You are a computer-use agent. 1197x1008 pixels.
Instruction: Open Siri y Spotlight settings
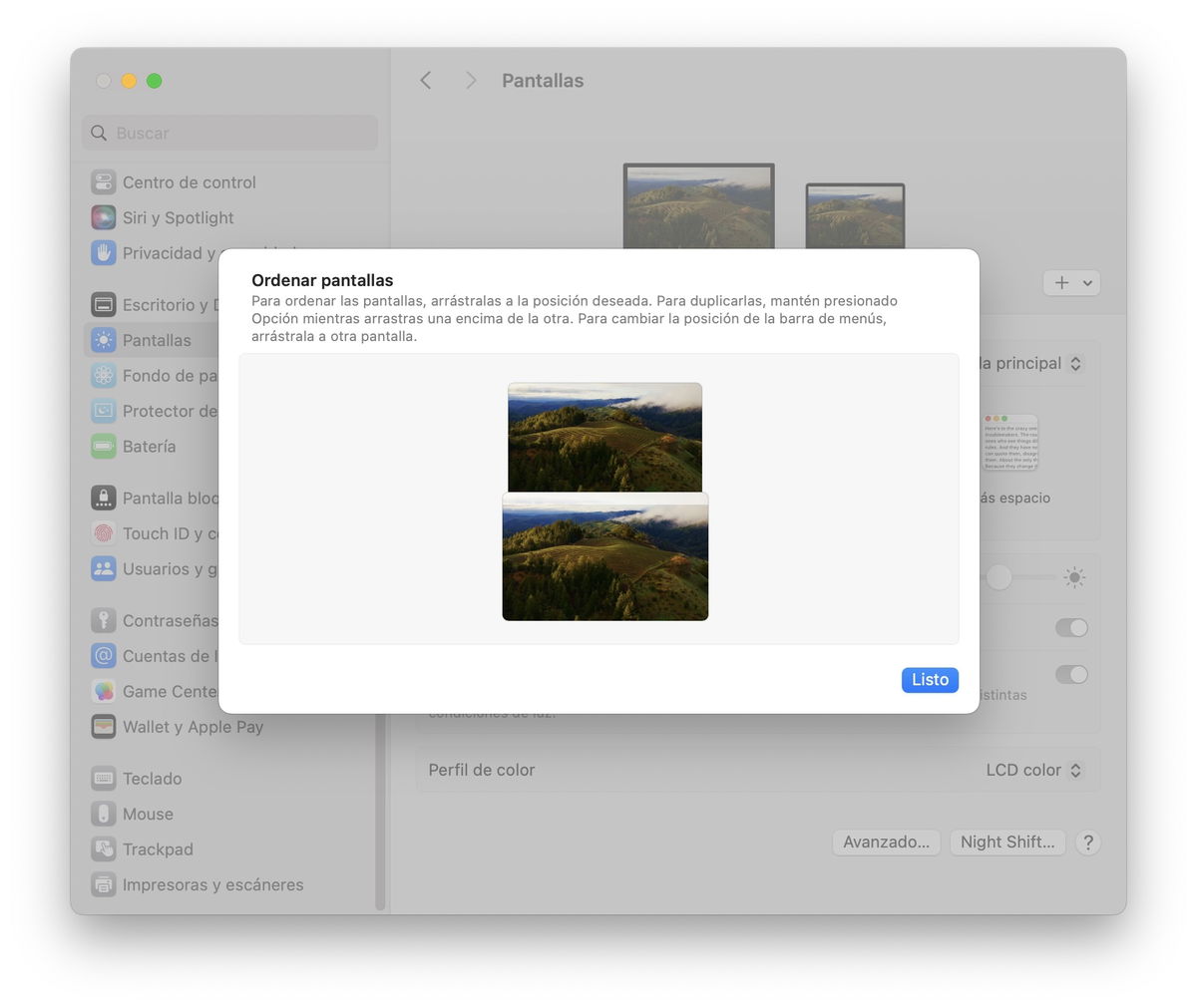(x=177, y=217)
